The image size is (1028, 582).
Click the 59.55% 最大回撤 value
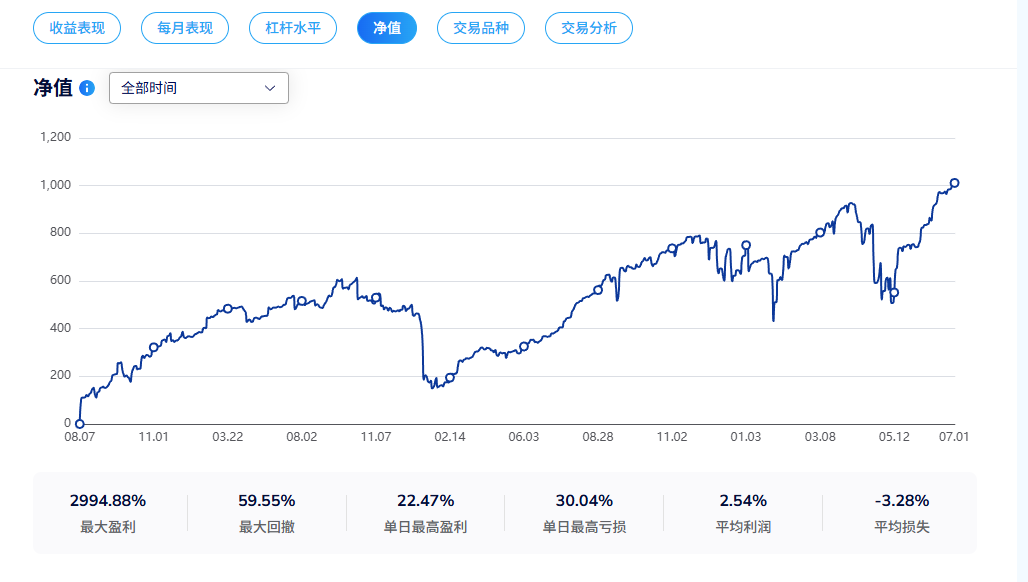pyautogui.click(x=267, y=501)
